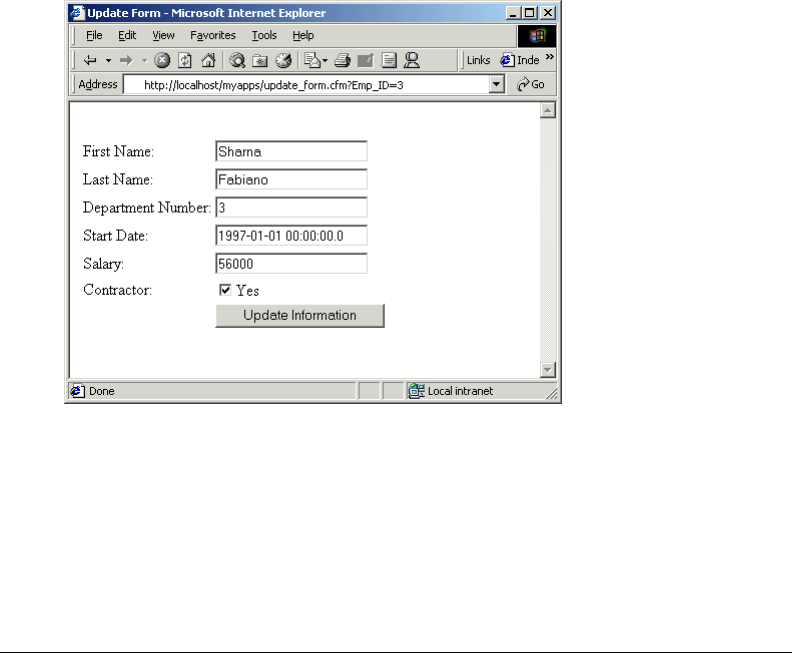Image resolution: width=792 pixels, height=653 pixels.
Task: Open the Inde link shortcut
Action: pos(520,60)
